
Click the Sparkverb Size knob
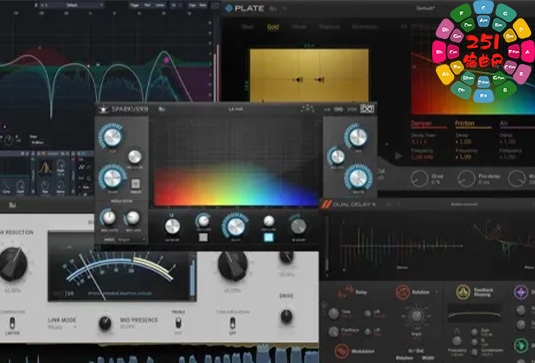click(112, 137)
